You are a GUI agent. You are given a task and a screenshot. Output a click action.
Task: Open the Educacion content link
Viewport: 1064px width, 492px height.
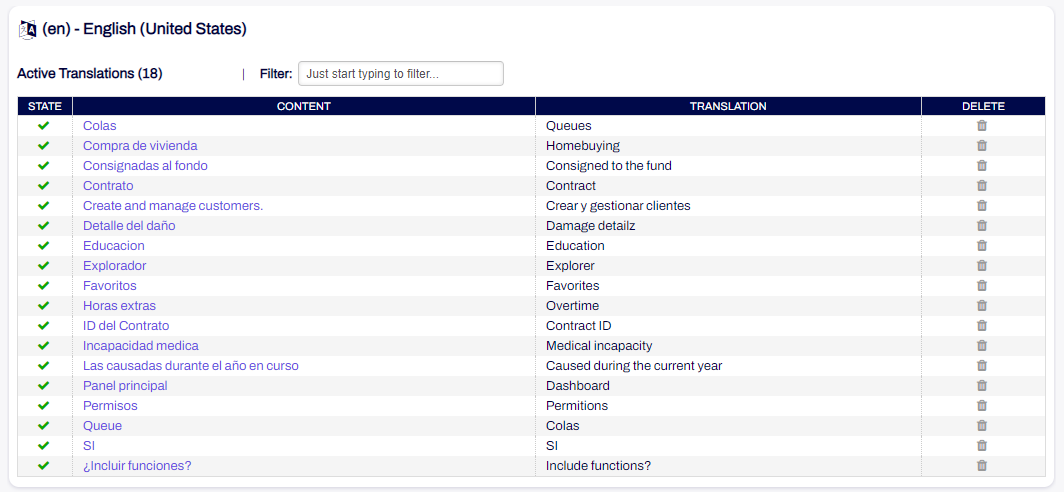tap(113, 246)
